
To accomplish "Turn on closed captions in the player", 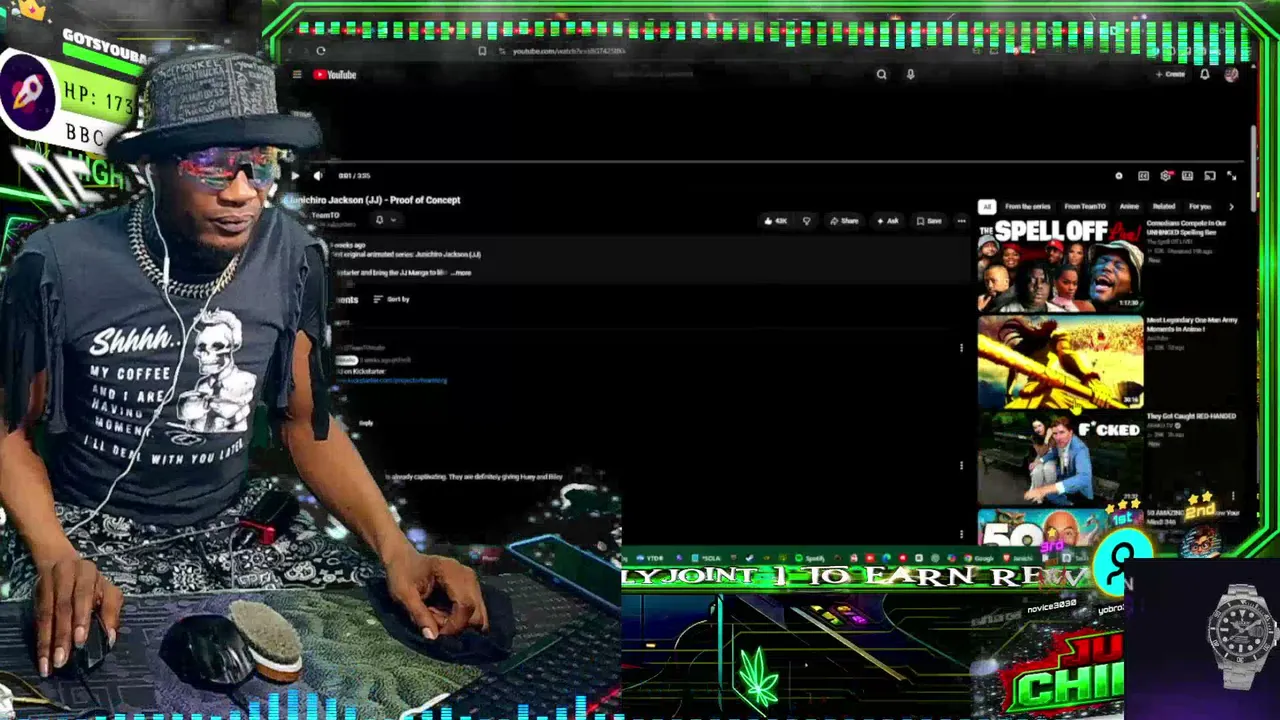I will pyautogui.click(x=1143, y=176).
